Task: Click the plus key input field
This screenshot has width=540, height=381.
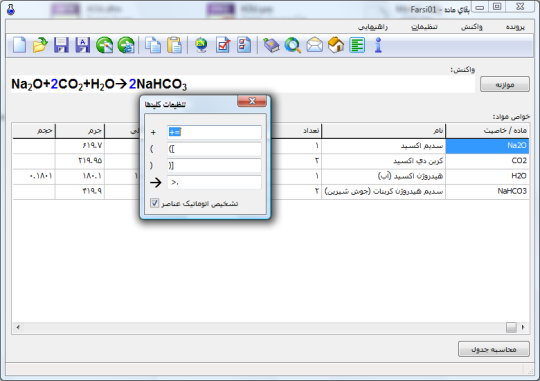Action: [x=214, y=132]
